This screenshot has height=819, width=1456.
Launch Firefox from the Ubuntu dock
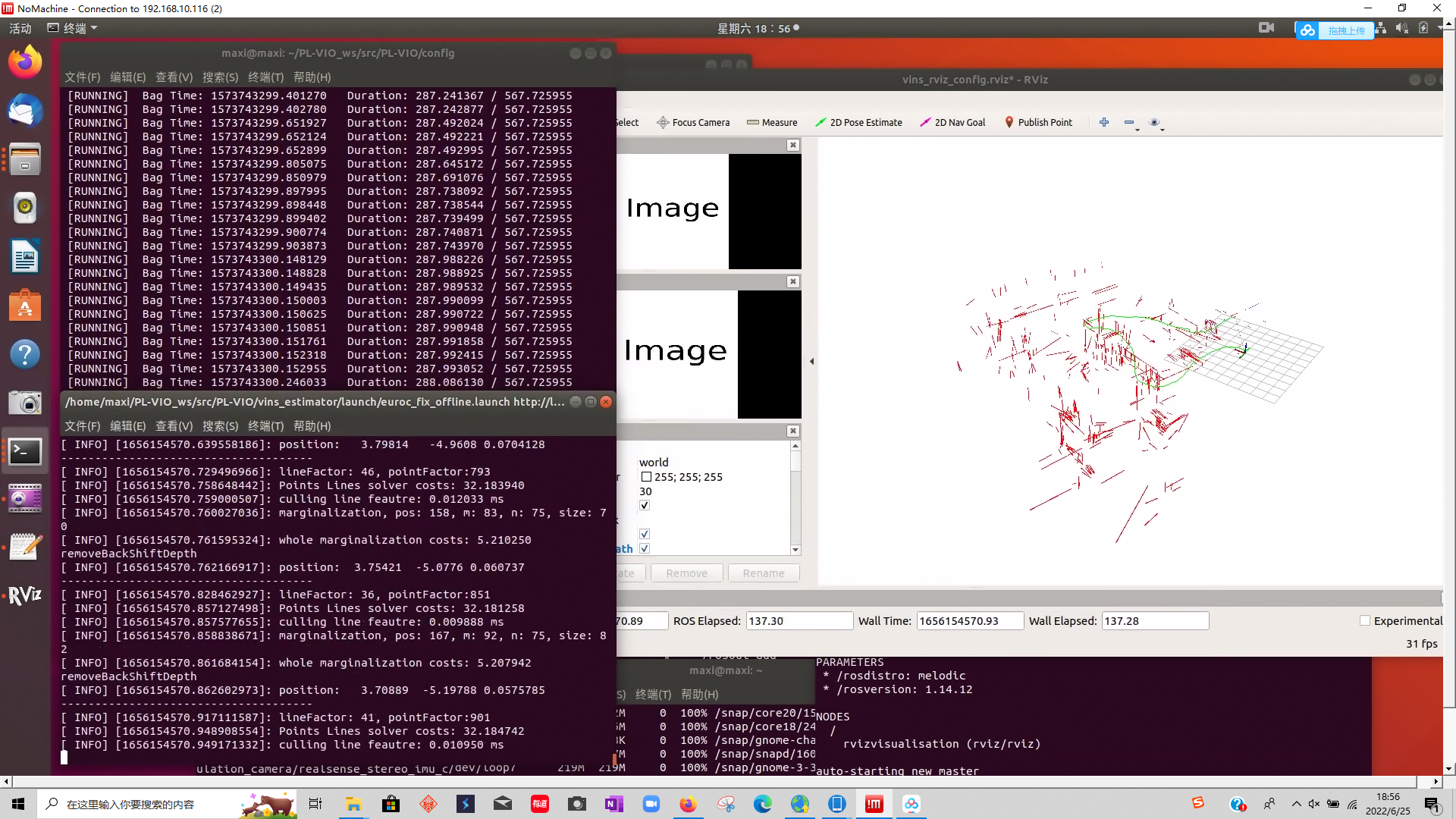pyautogui.click(x=25, y=62)
